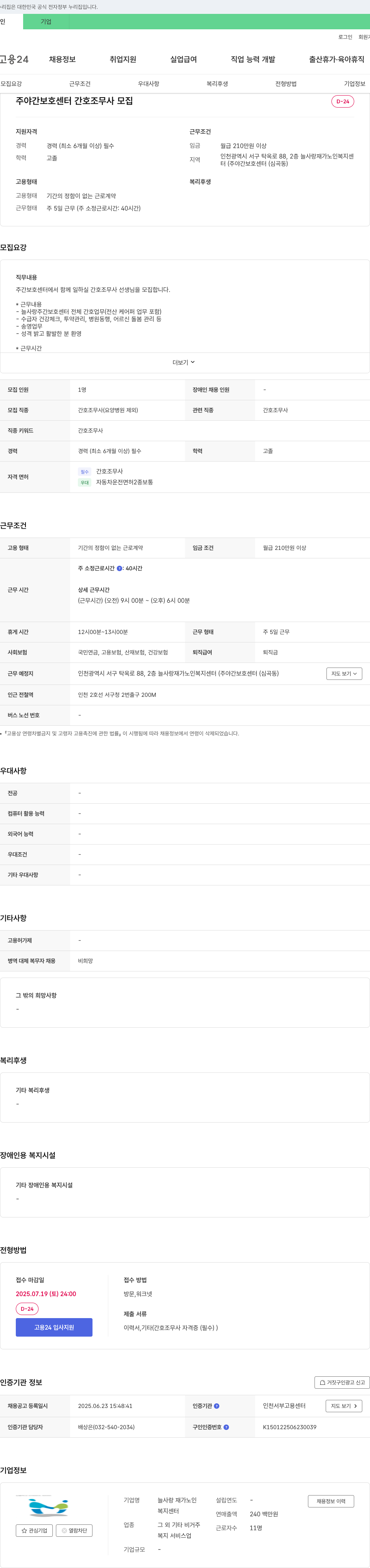Click 우대 badge next to 자동차운전면허2종보통

click(84, 483)
